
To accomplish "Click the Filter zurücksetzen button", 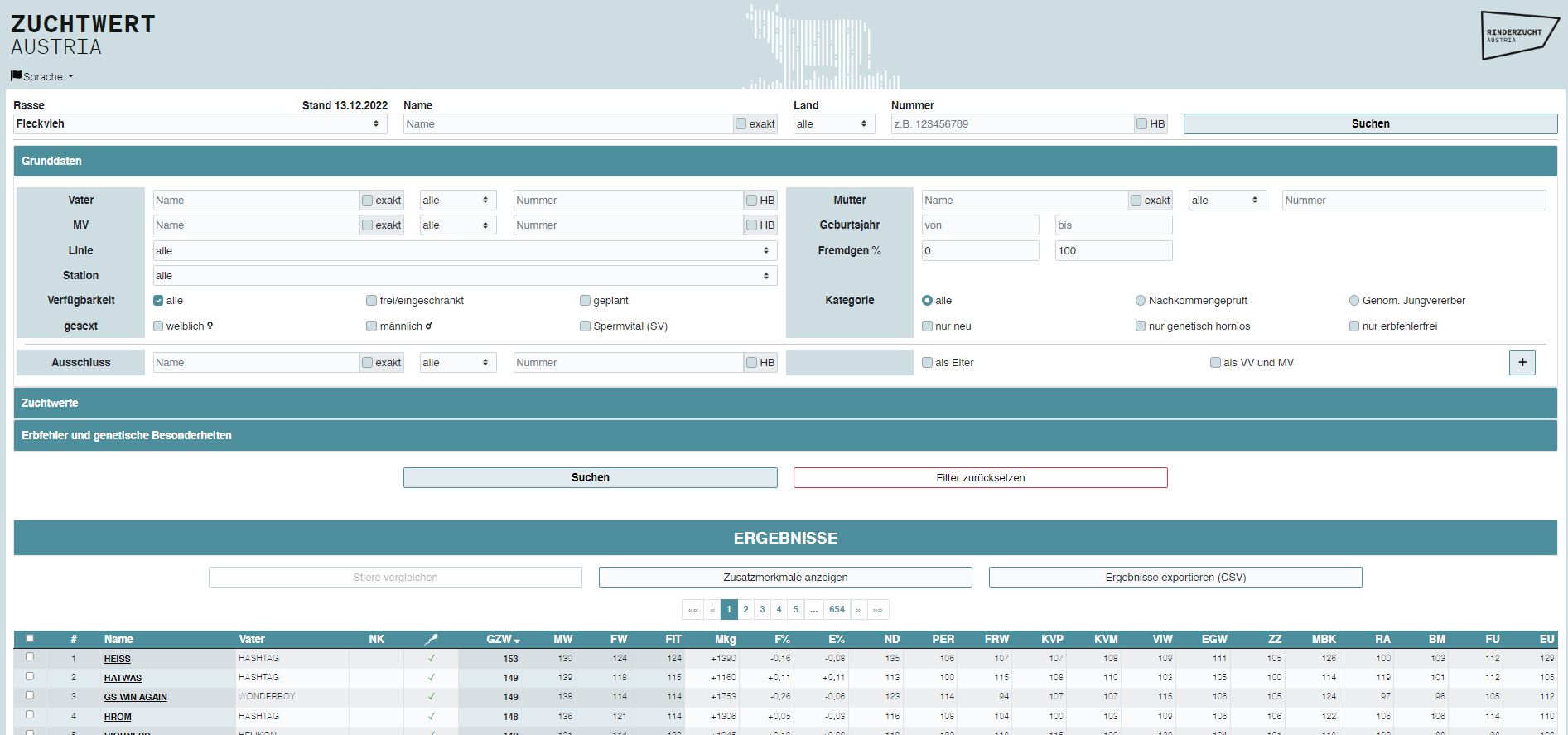I will coord(980,477).
